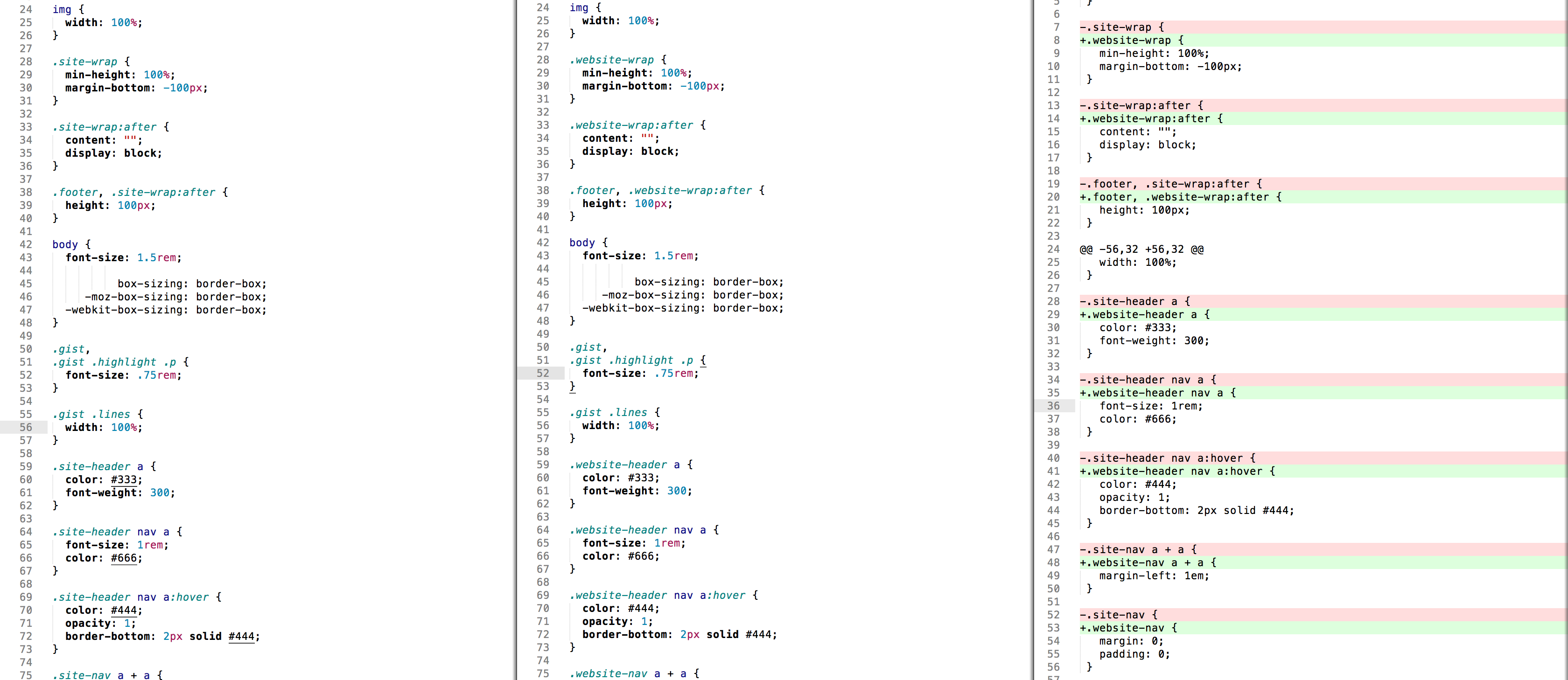Click '.website-header nav a:hover {' in middle pane
This screenshot has width=1568, height=680.
(x=664, y=596)
